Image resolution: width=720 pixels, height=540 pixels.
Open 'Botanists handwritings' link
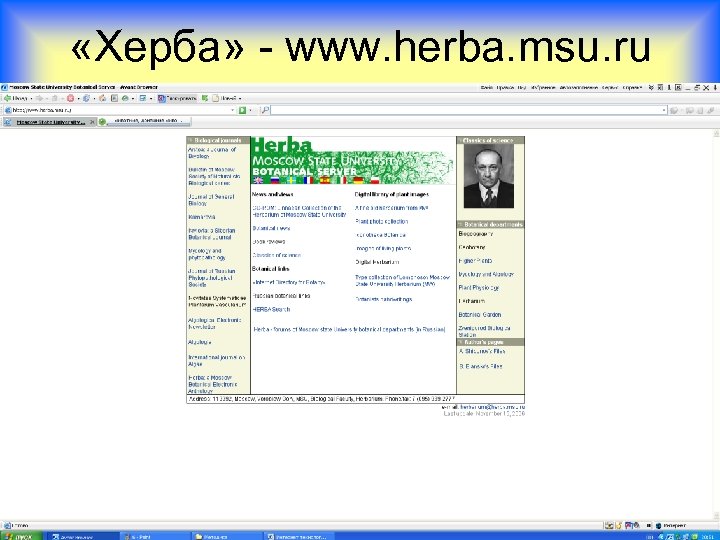383,299
